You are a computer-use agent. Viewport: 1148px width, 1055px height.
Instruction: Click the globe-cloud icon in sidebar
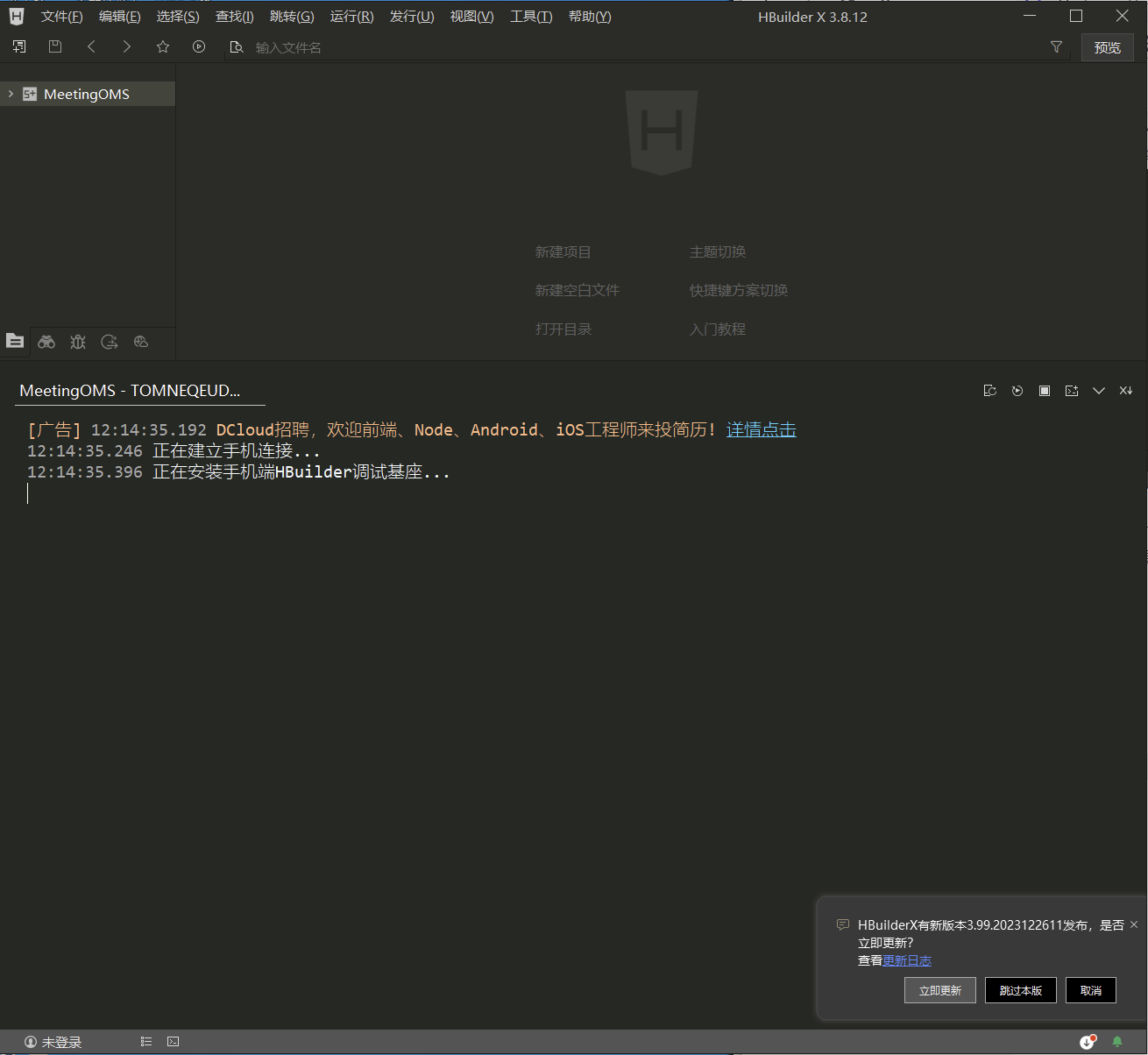141,342
